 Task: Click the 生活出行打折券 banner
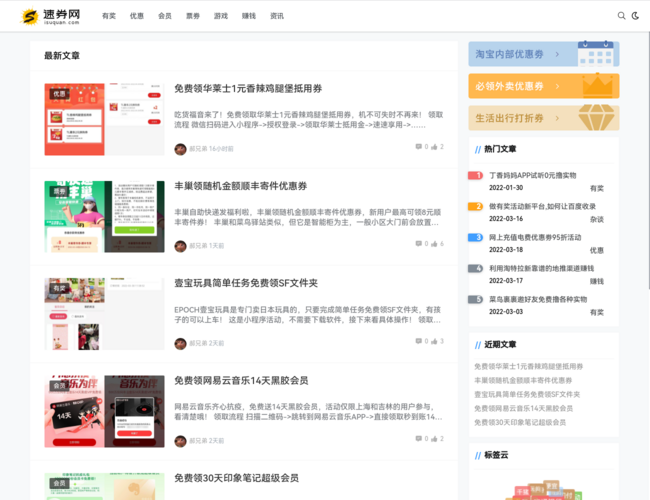tap(544, 118)
